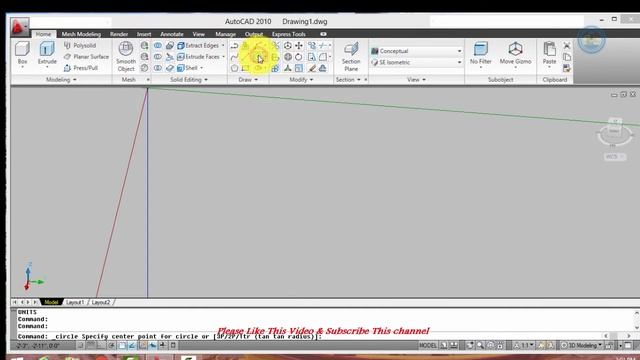Click the annotation scale 1:1 button

point(525,345)
